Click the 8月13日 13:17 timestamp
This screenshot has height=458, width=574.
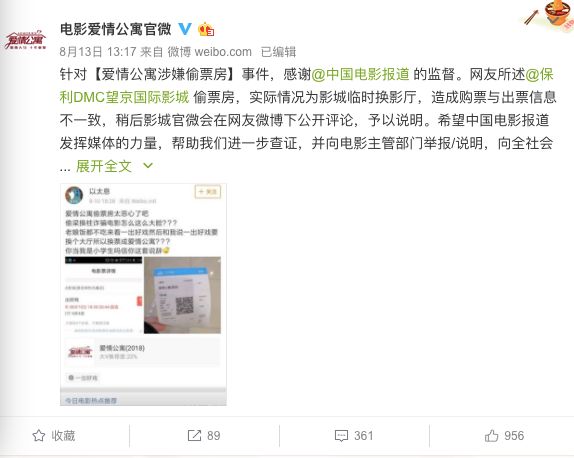pyautogui.click(x=98, y=52)
